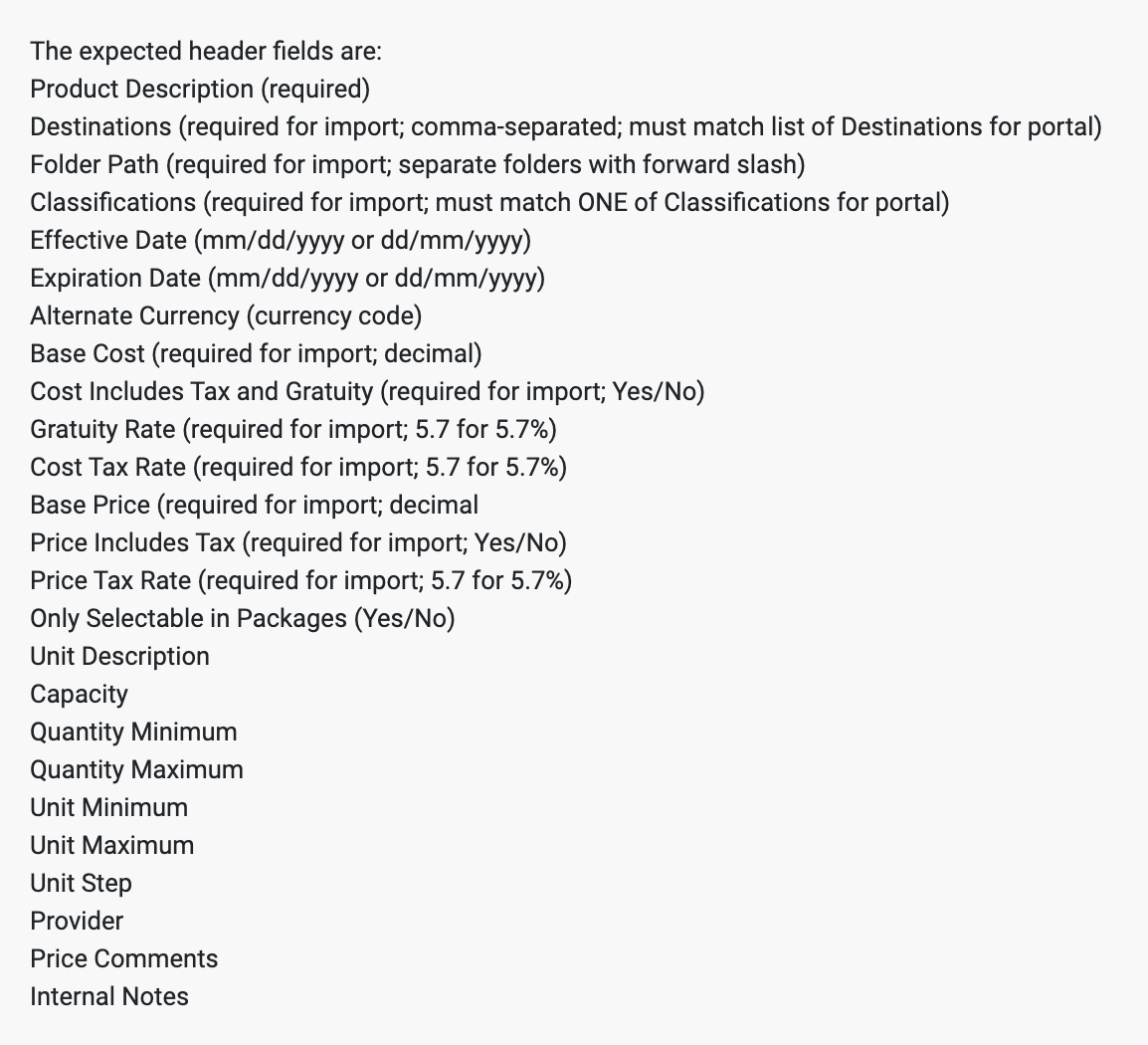The height and width of the screenshot is (1045, 1148).
Task: Click the Internal Notes text
Action: (x=109, y=997)
